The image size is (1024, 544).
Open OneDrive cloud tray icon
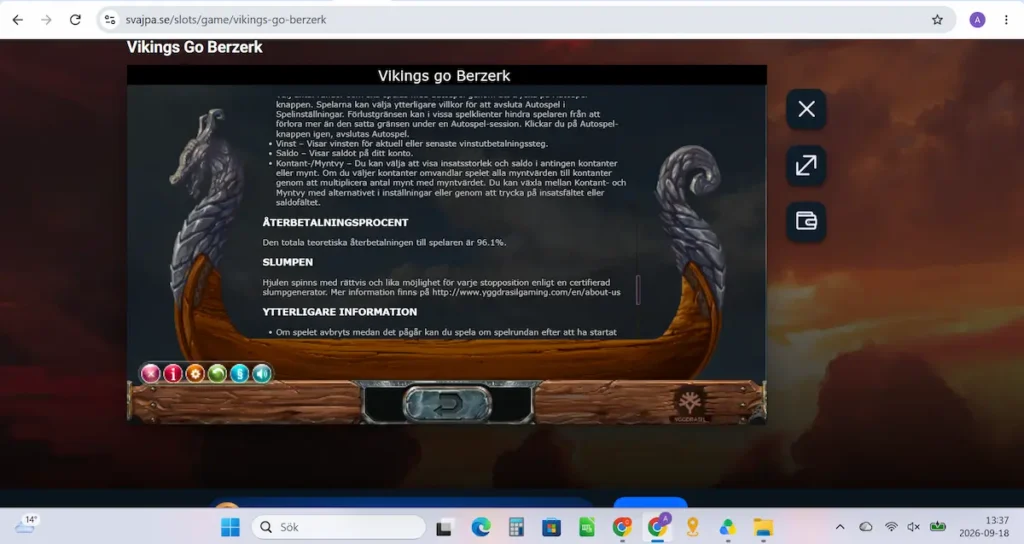pyautogui.click(x=865, y=527)
